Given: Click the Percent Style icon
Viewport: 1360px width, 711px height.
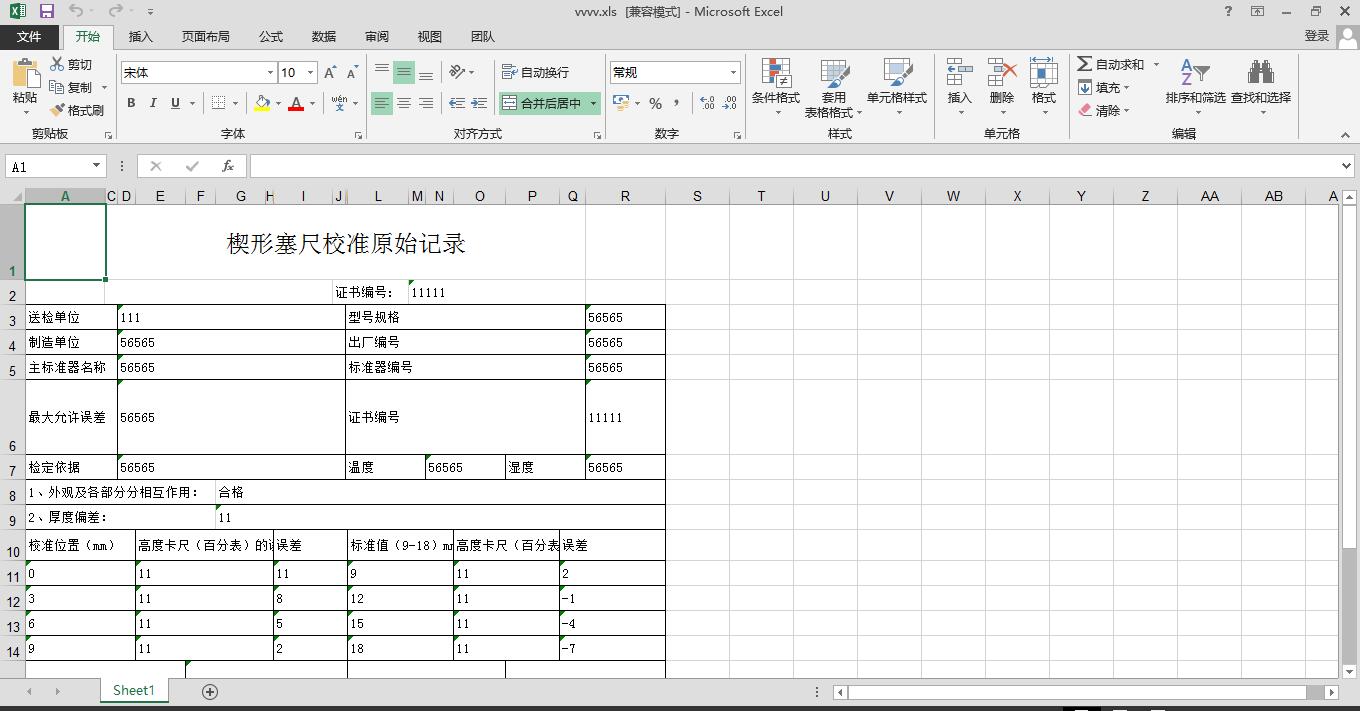Looking at the screenshot, I should (x=655, y=103).
